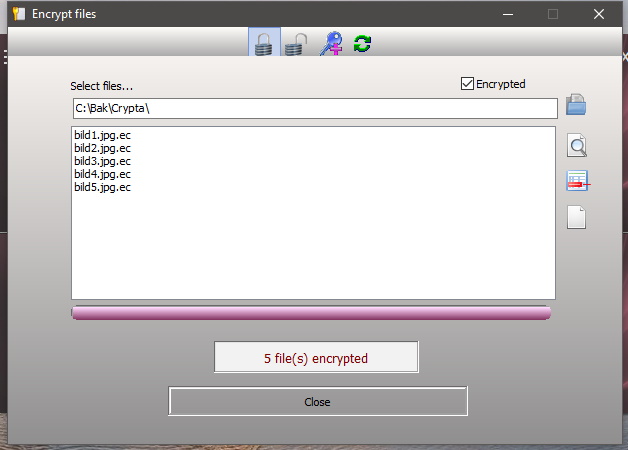Select the Decrypt (open padlock) toolbar icon
Screen dimensions: 628x450
tap(296, 44)
